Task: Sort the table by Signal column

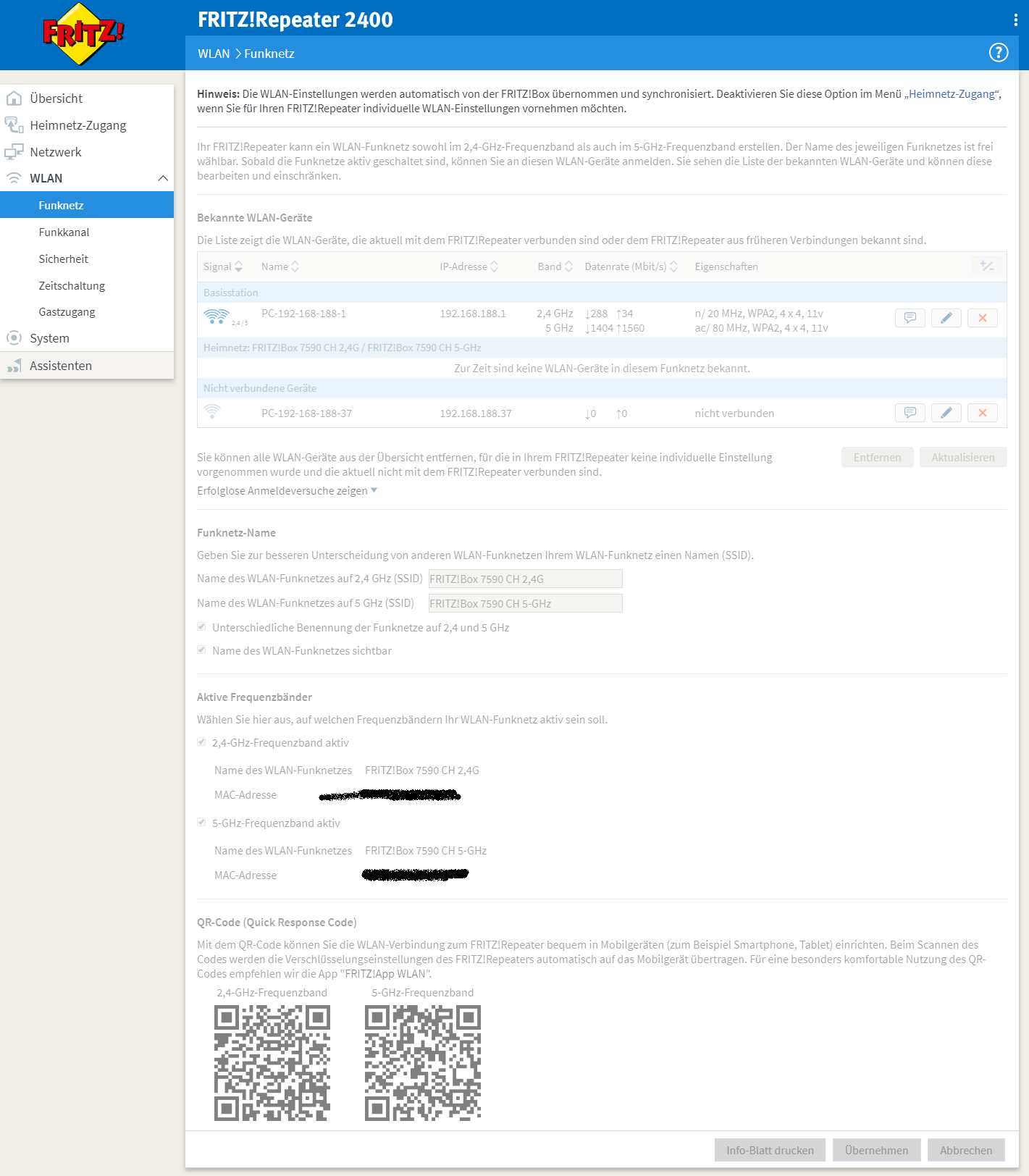Action: click(x=223, y=266)
